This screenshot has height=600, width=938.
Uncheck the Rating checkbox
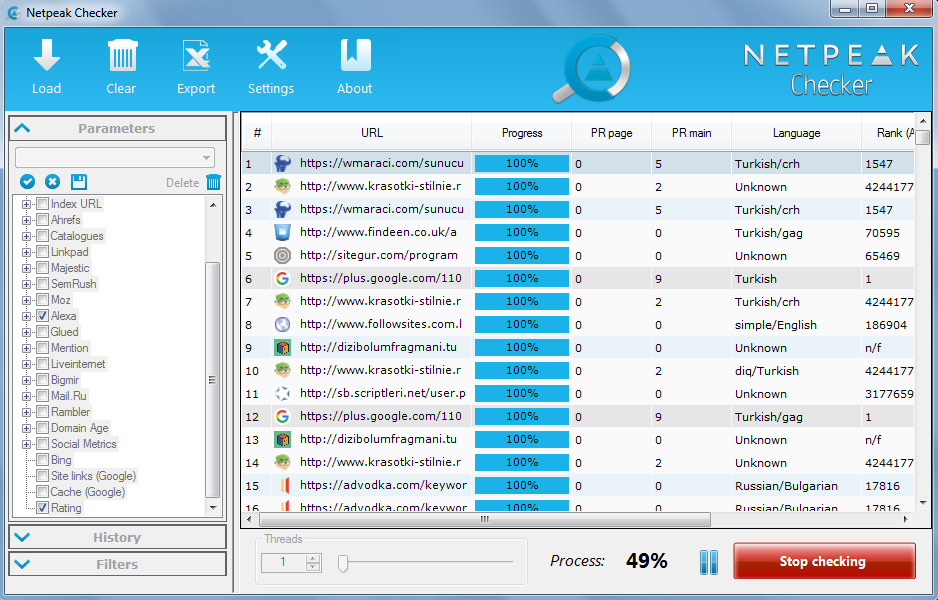pos(42,508)
